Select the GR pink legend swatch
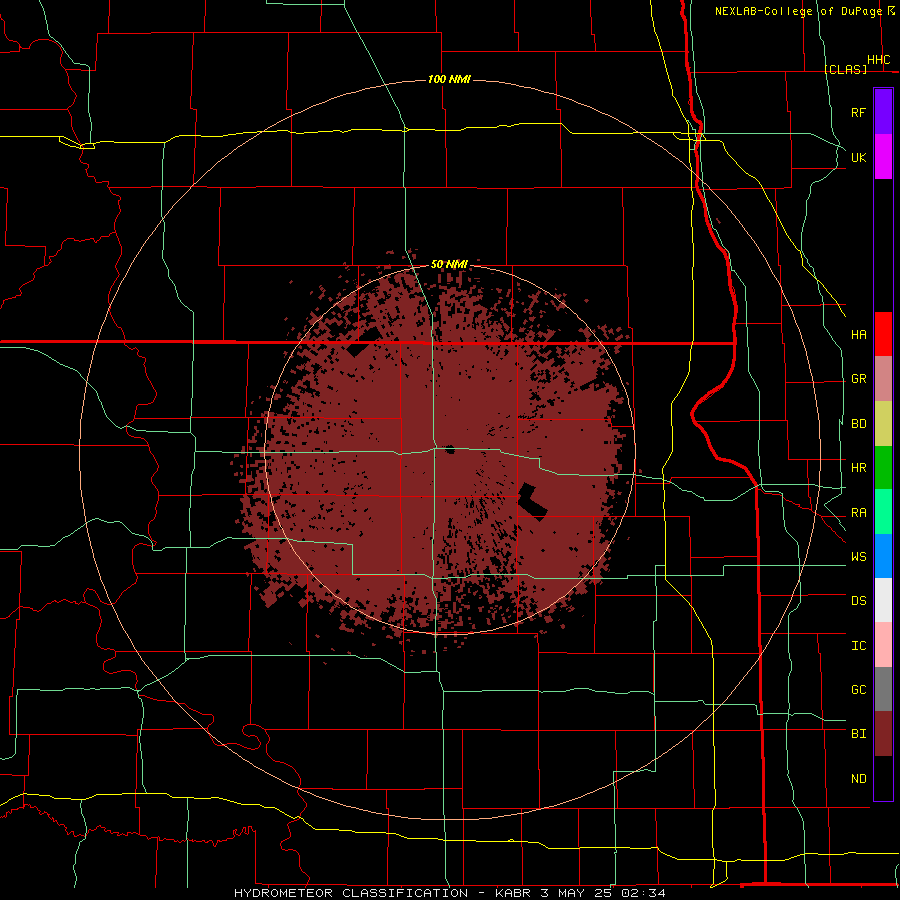This screenshot has width=900, height=900. tap(883, 379)
